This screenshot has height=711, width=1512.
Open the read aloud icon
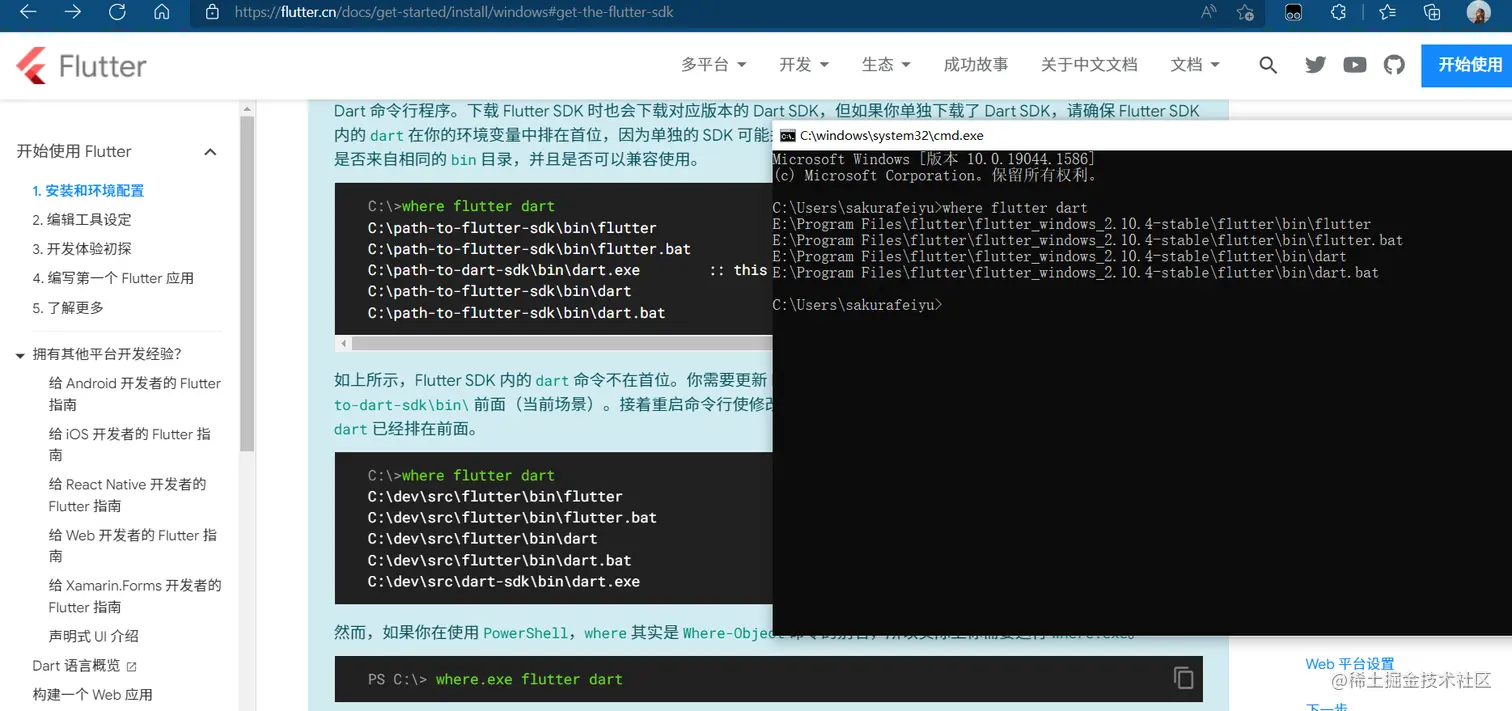click(x=1209, y=12)
